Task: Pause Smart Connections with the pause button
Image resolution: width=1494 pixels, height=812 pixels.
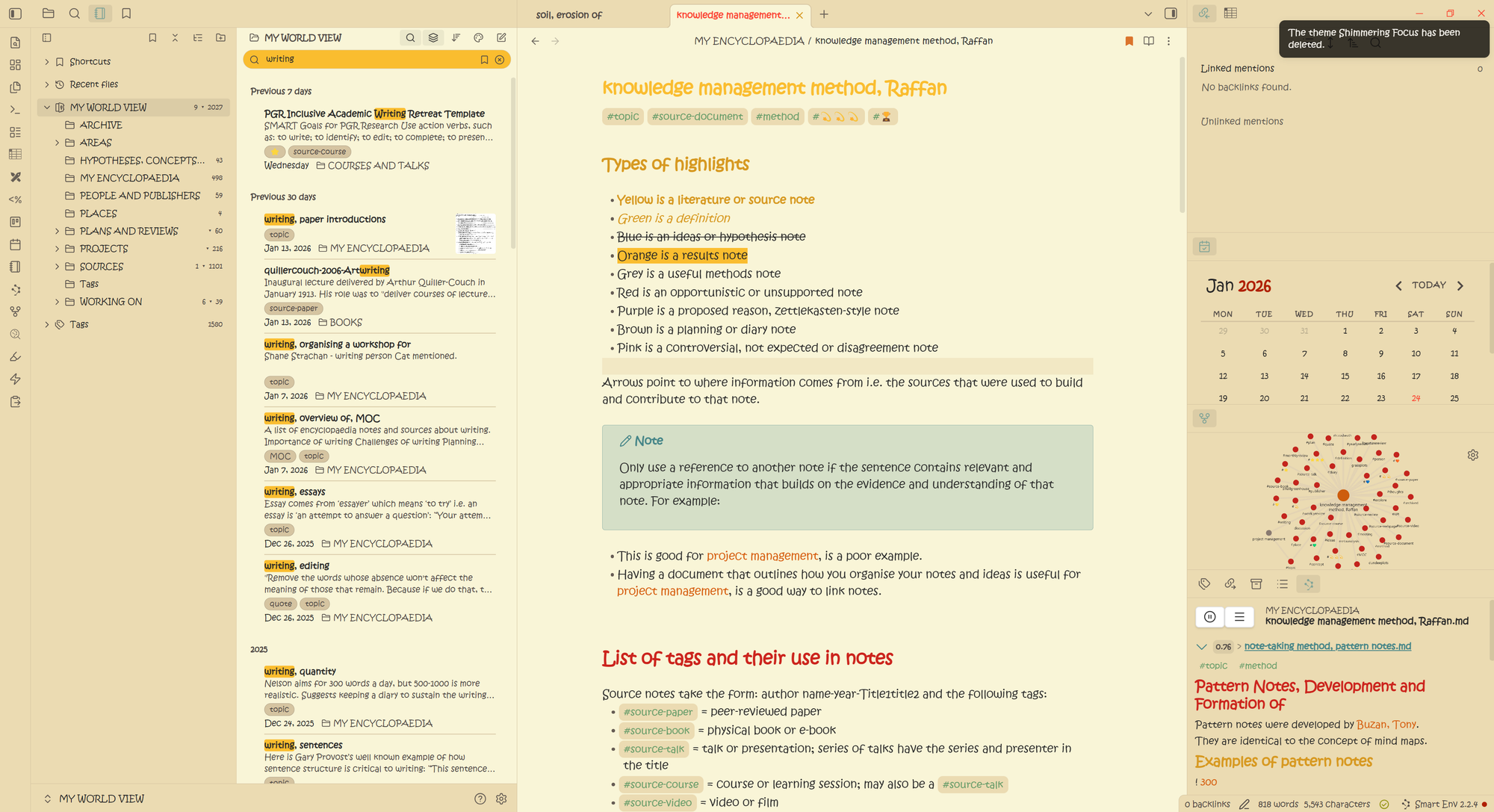Action: click(1210, 616)
